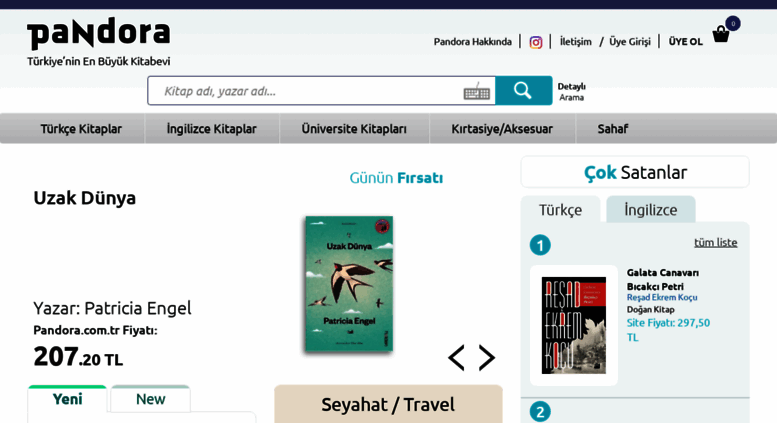Switch to the New tab
This screenshot has height=423, width=777.
[151, 399]
